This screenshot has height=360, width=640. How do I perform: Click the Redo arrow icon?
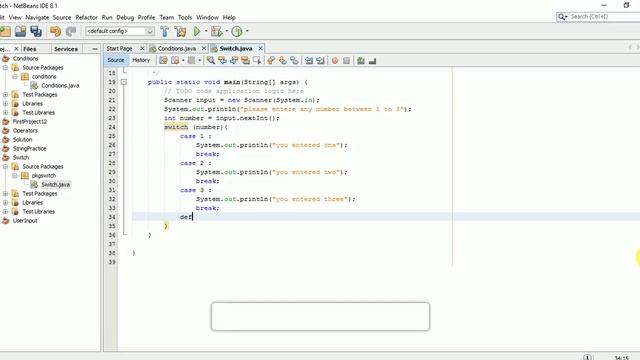point(71,31)
